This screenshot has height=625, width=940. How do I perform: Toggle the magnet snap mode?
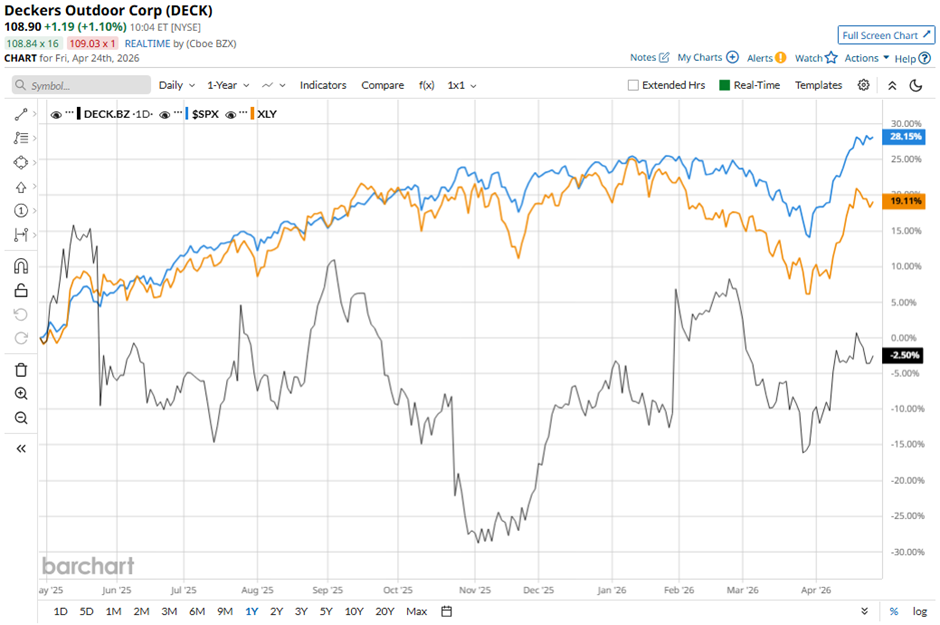tap(21, 266)
